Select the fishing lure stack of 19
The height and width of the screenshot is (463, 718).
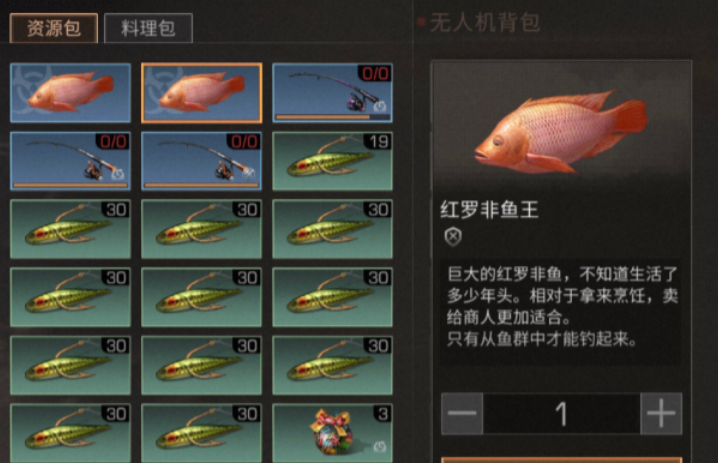332,161
